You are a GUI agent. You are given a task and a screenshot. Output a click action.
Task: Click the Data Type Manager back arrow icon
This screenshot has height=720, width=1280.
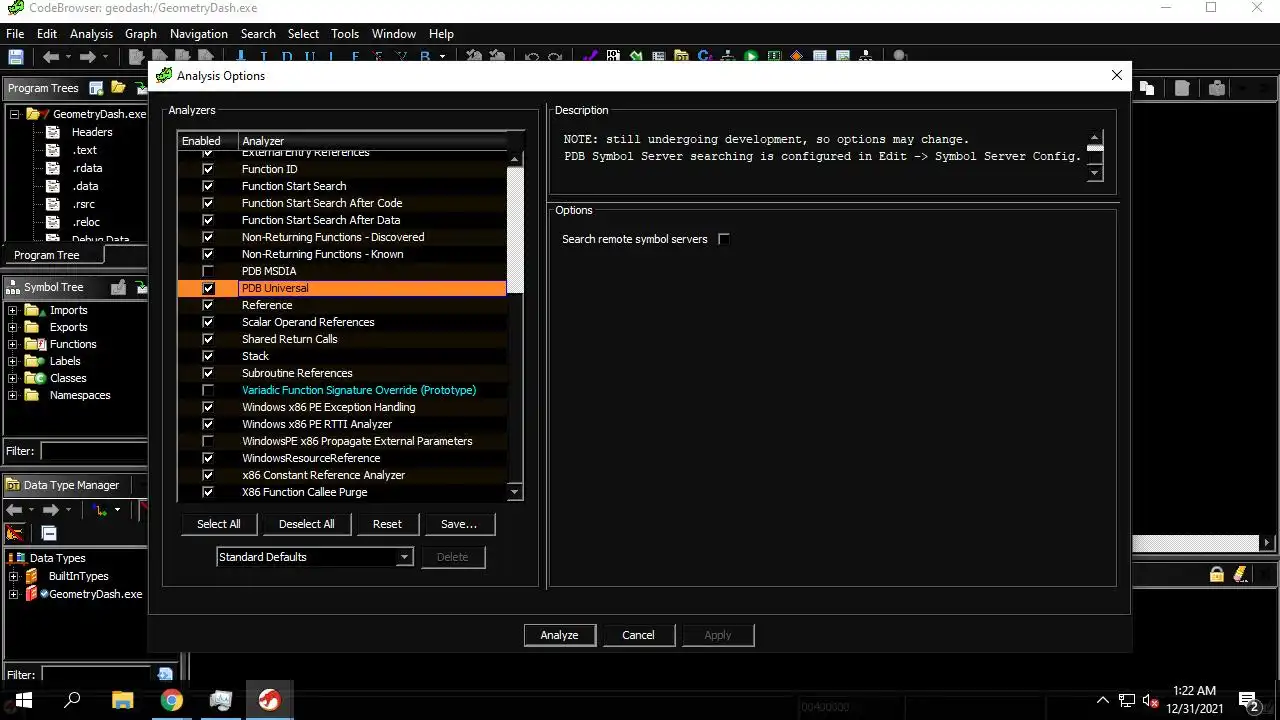point(15,510)
